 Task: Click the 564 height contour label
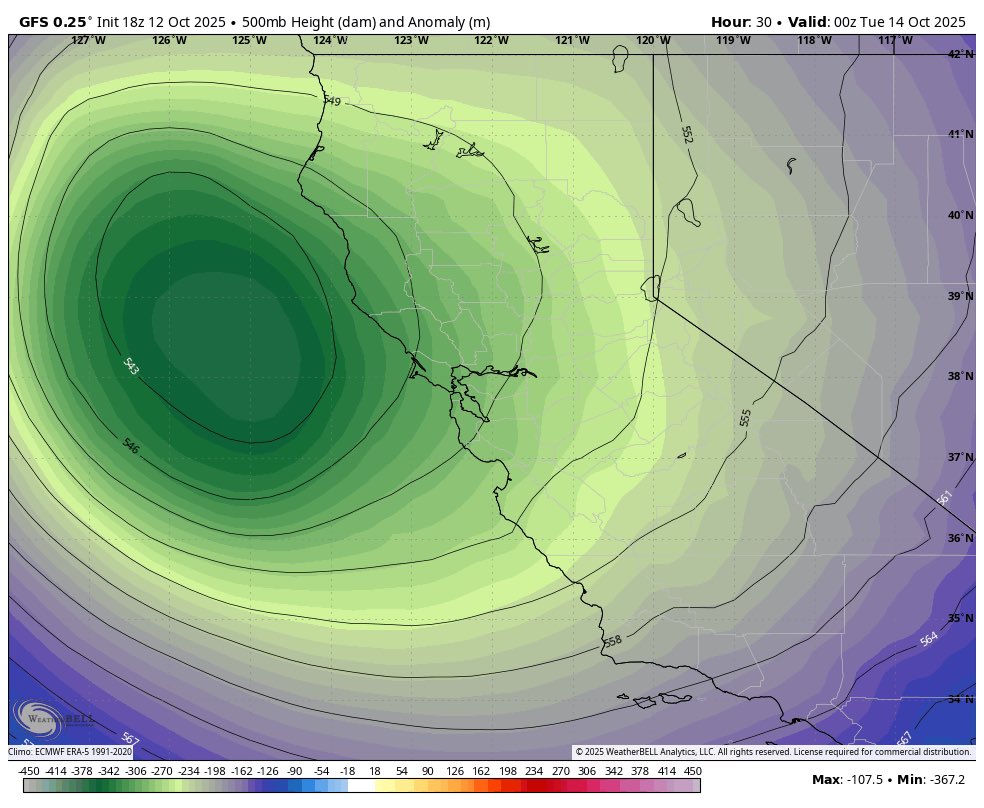pyautogui.click(x=929, y=639)
